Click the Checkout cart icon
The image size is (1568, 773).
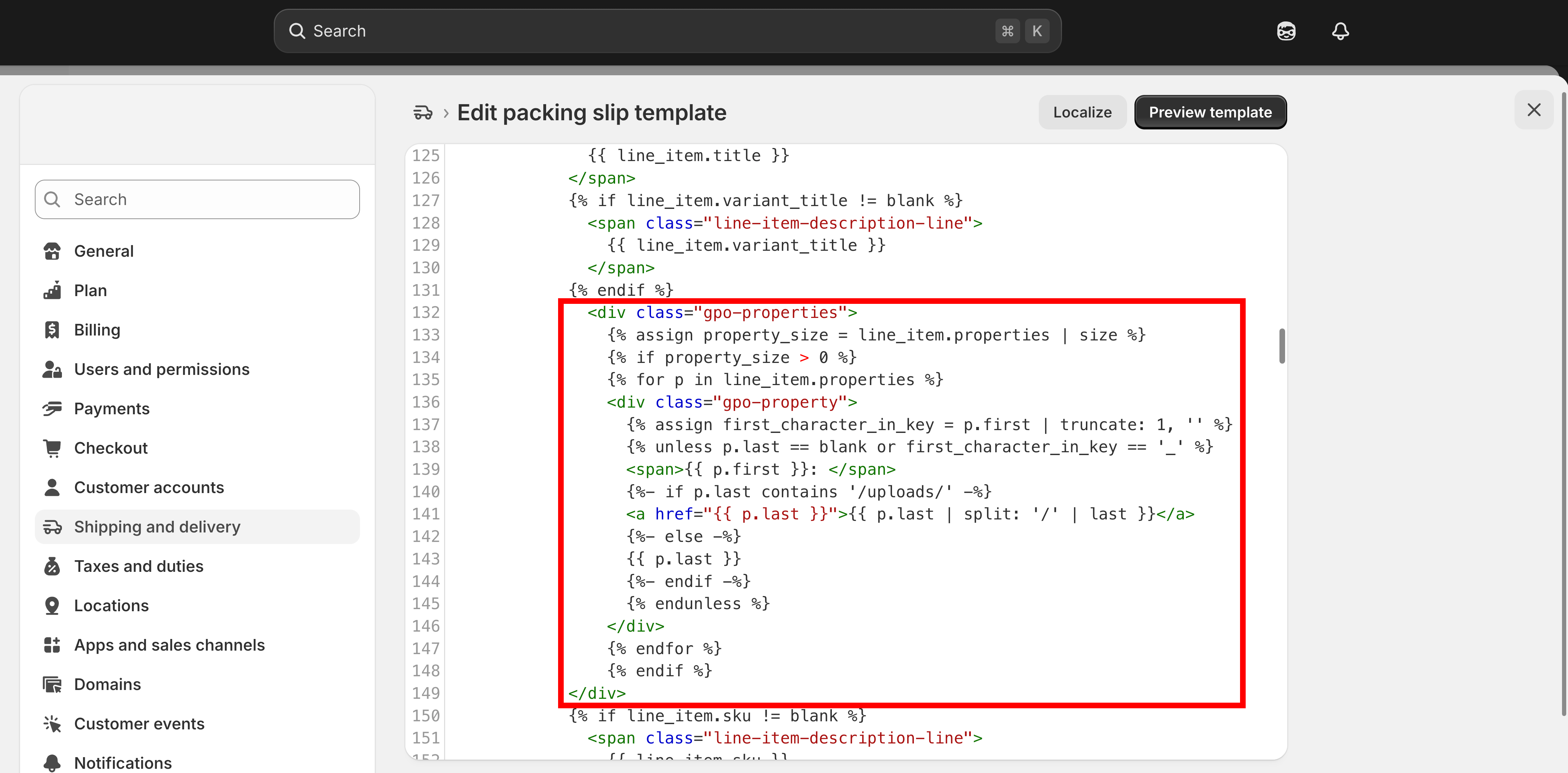[52, 448]
